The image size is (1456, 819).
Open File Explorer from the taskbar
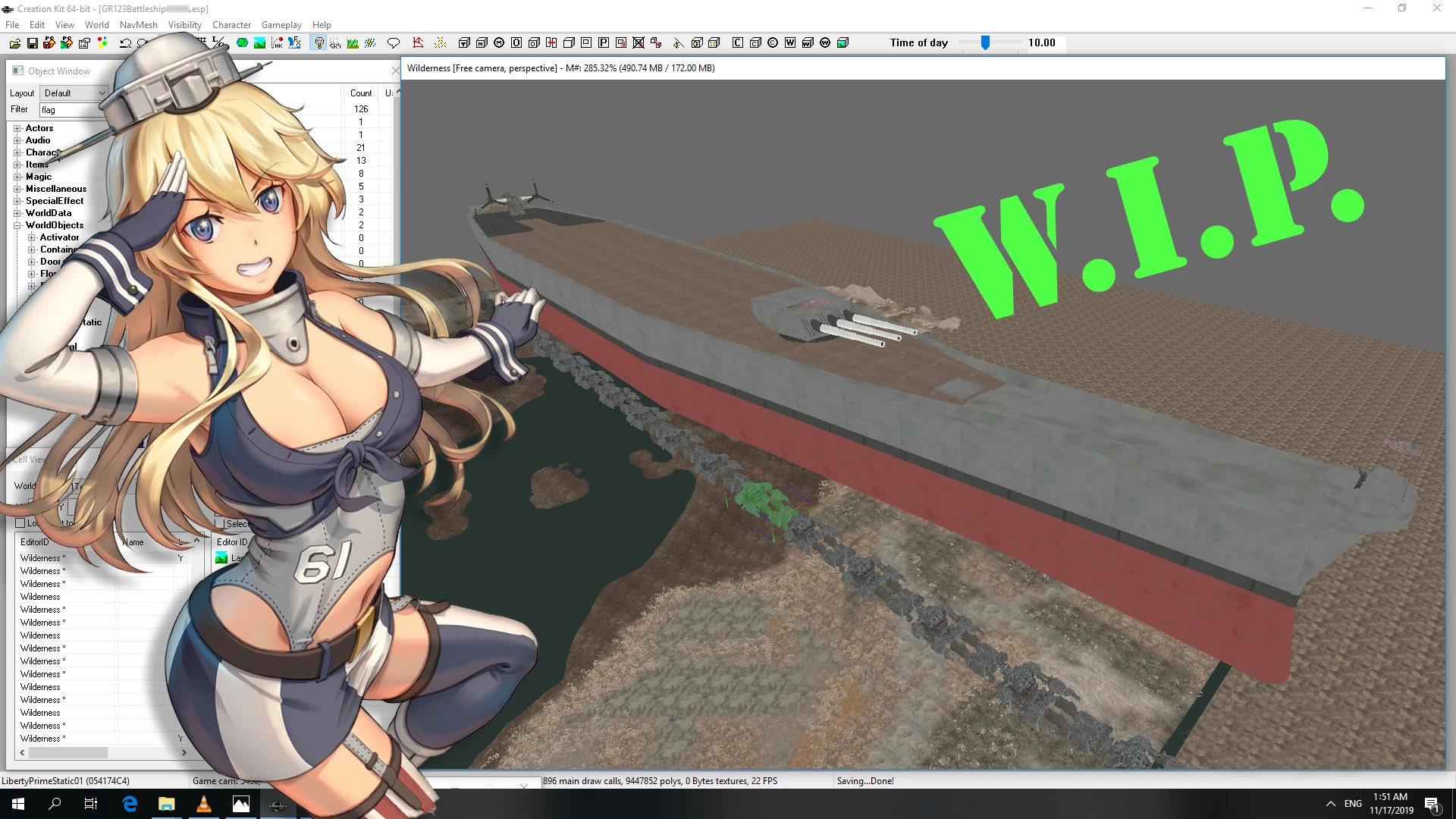[x=166, y=804]
